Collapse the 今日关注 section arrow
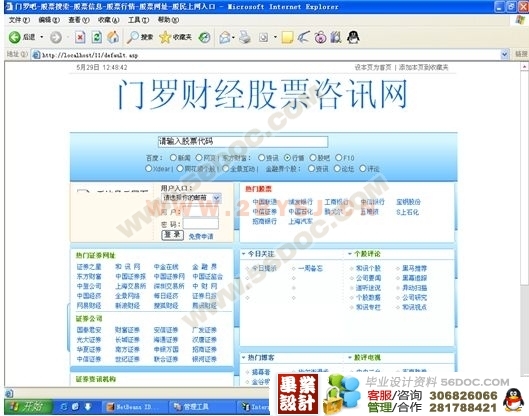Viewport: 529px width, 416px height. 244,254
